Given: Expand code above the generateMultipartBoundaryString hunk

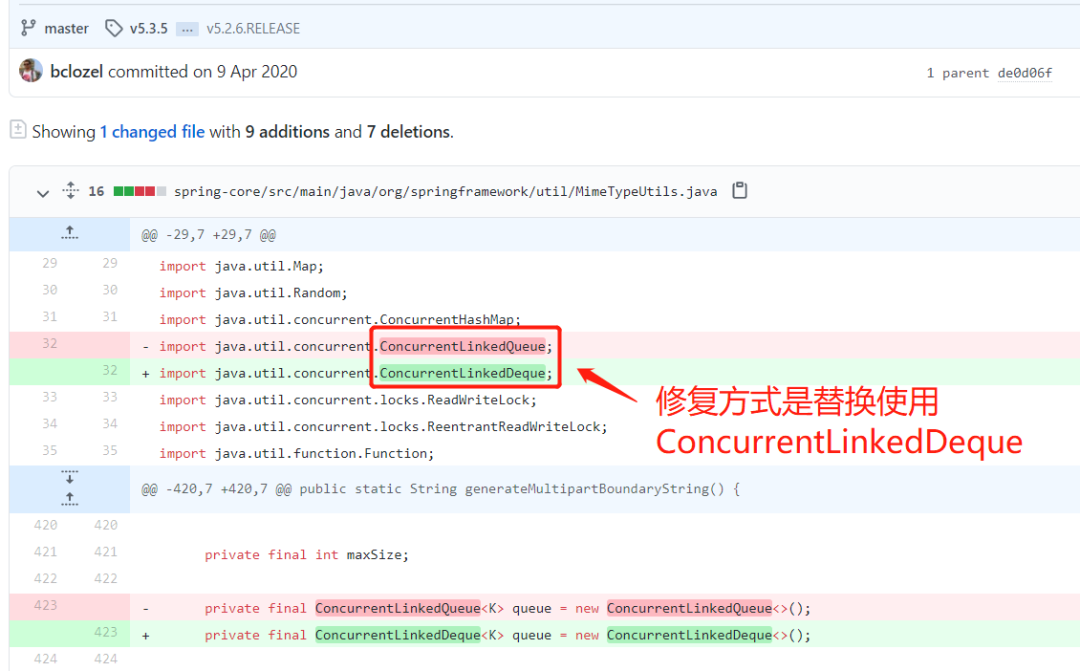Looking at the screenshot, I should coord(69,498).
